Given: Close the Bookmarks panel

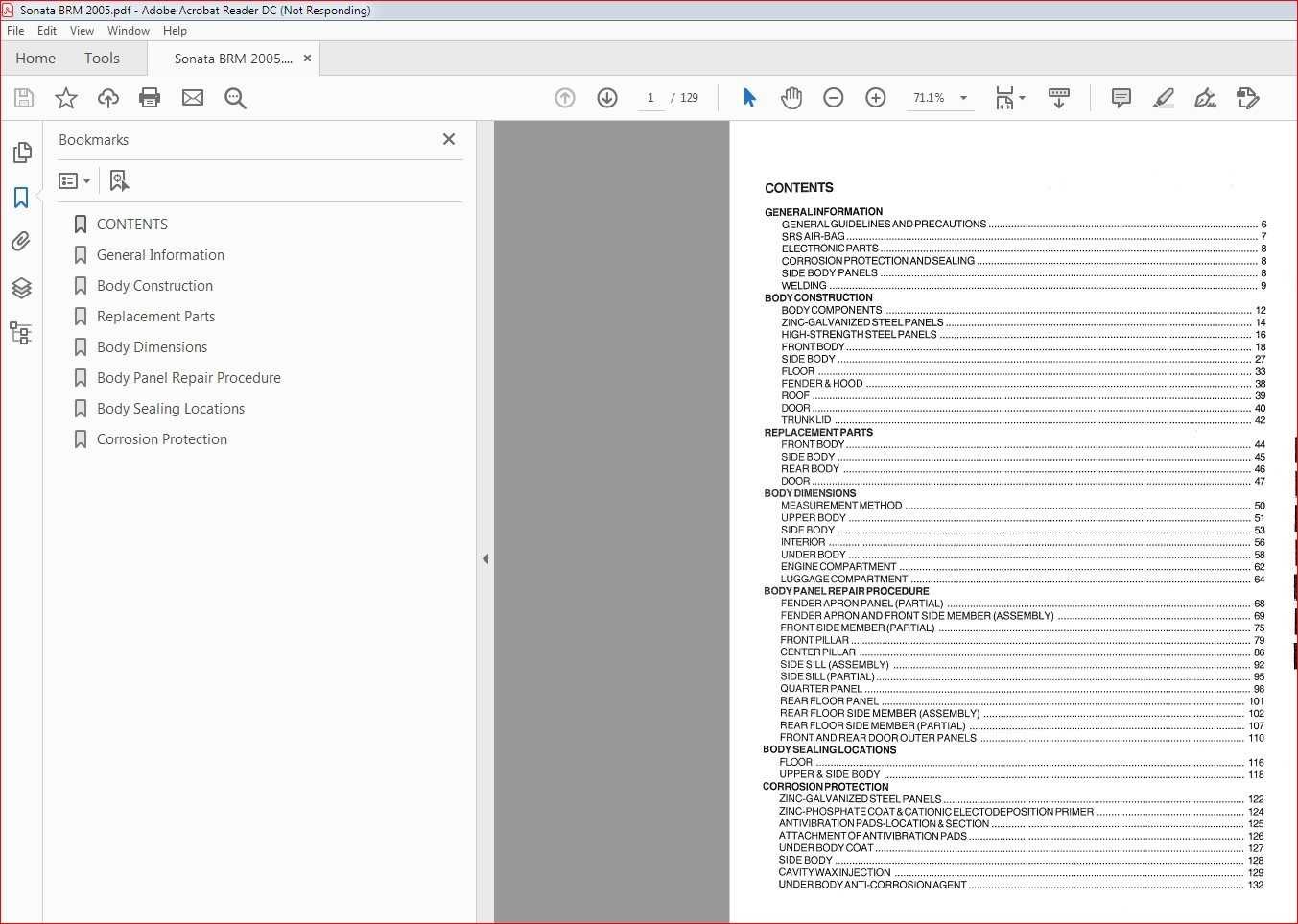Looking at the screenshot, I should (x=449, y=139).
